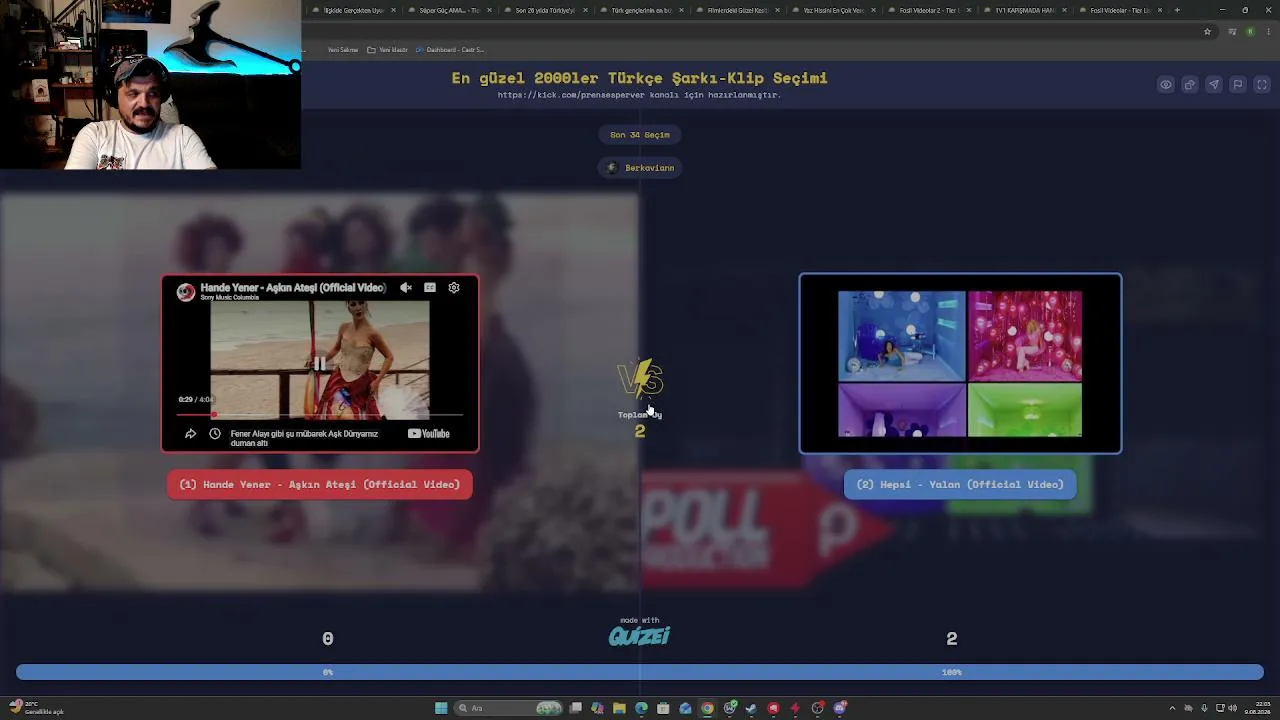Open the Sony Music channel avatar
Screen dimensions: 1280x720
pyautogui.click(x=186, y=291)
